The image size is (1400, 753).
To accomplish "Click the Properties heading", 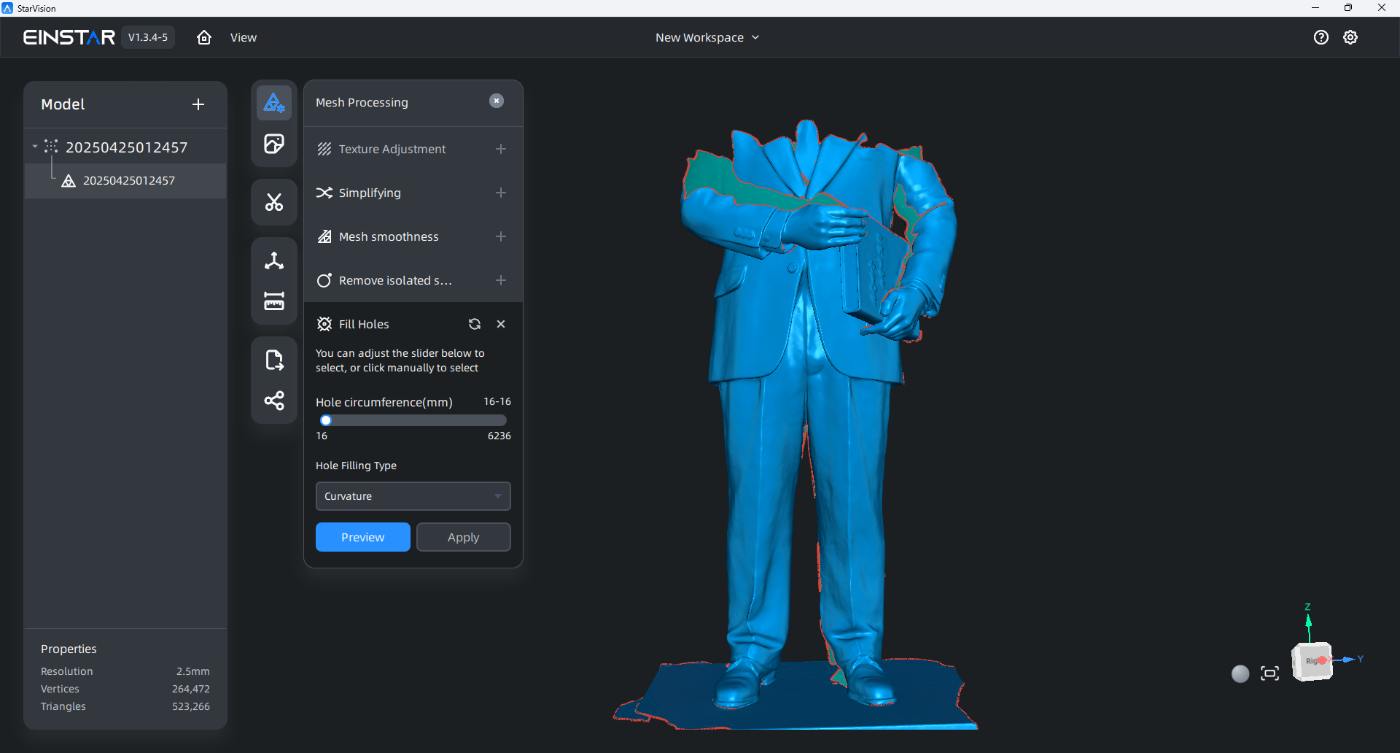I will click(x=69, y=649).
